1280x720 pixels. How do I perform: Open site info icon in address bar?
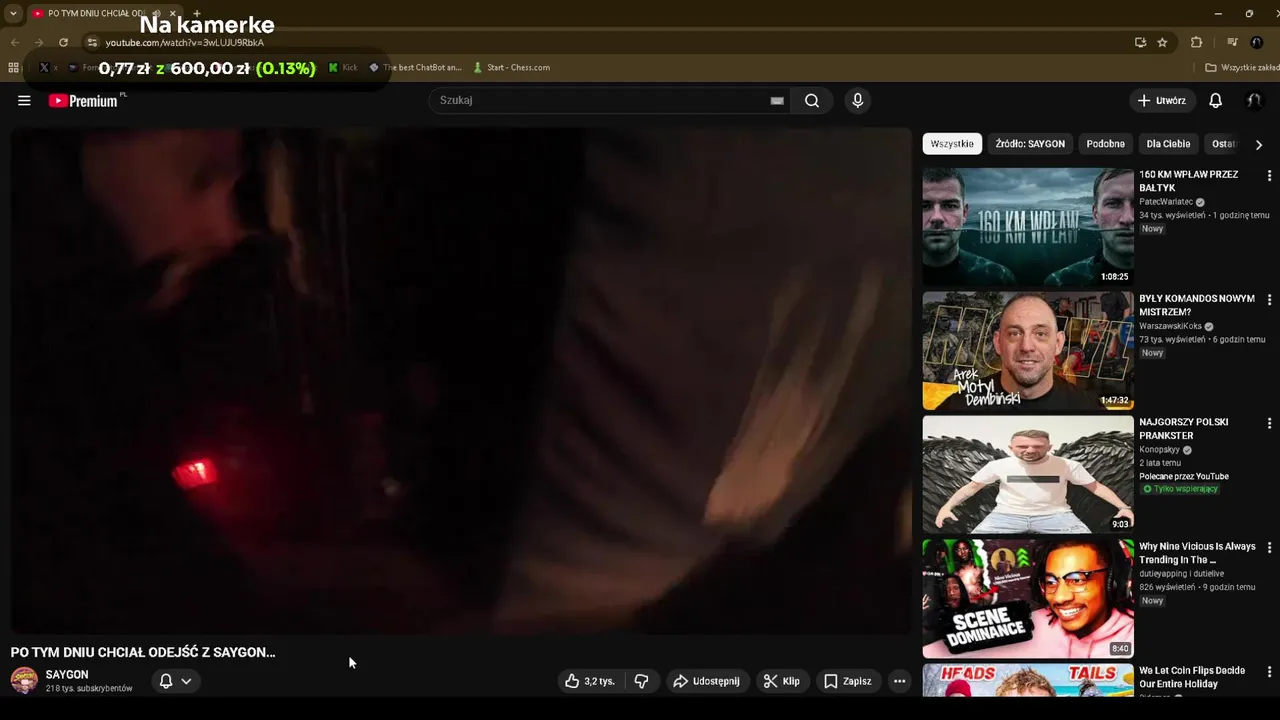click(x=93, y=42)
